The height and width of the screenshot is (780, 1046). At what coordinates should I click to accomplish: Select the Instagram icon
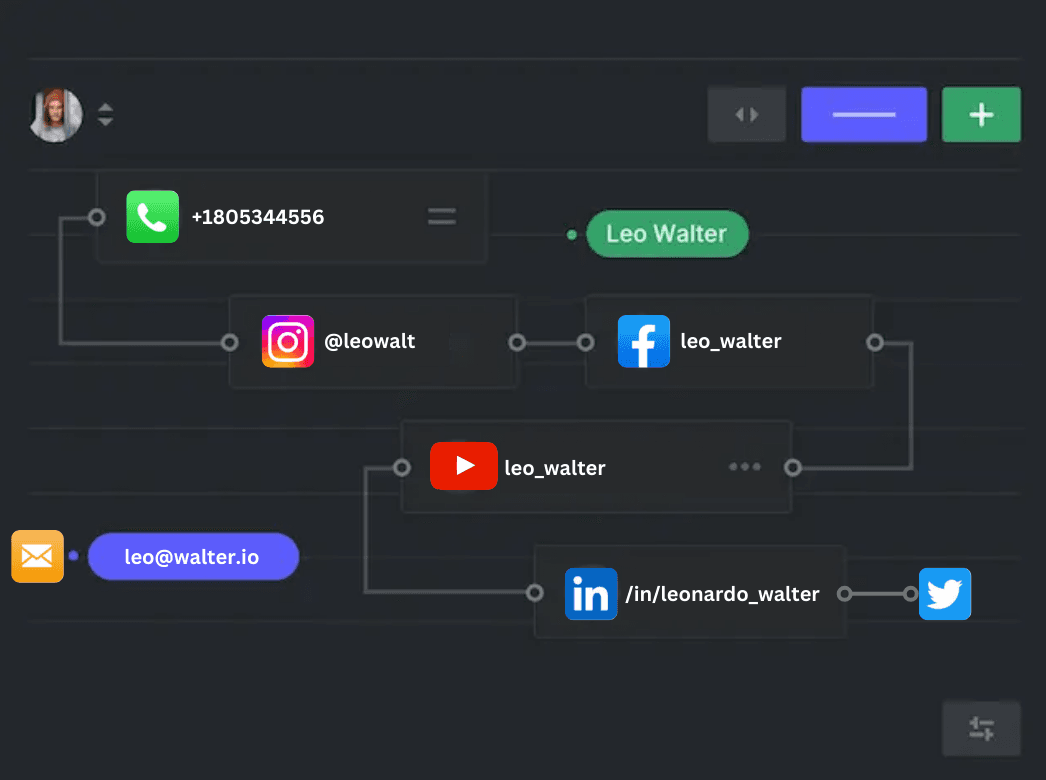pyautogui.click(x=288, y=342)
